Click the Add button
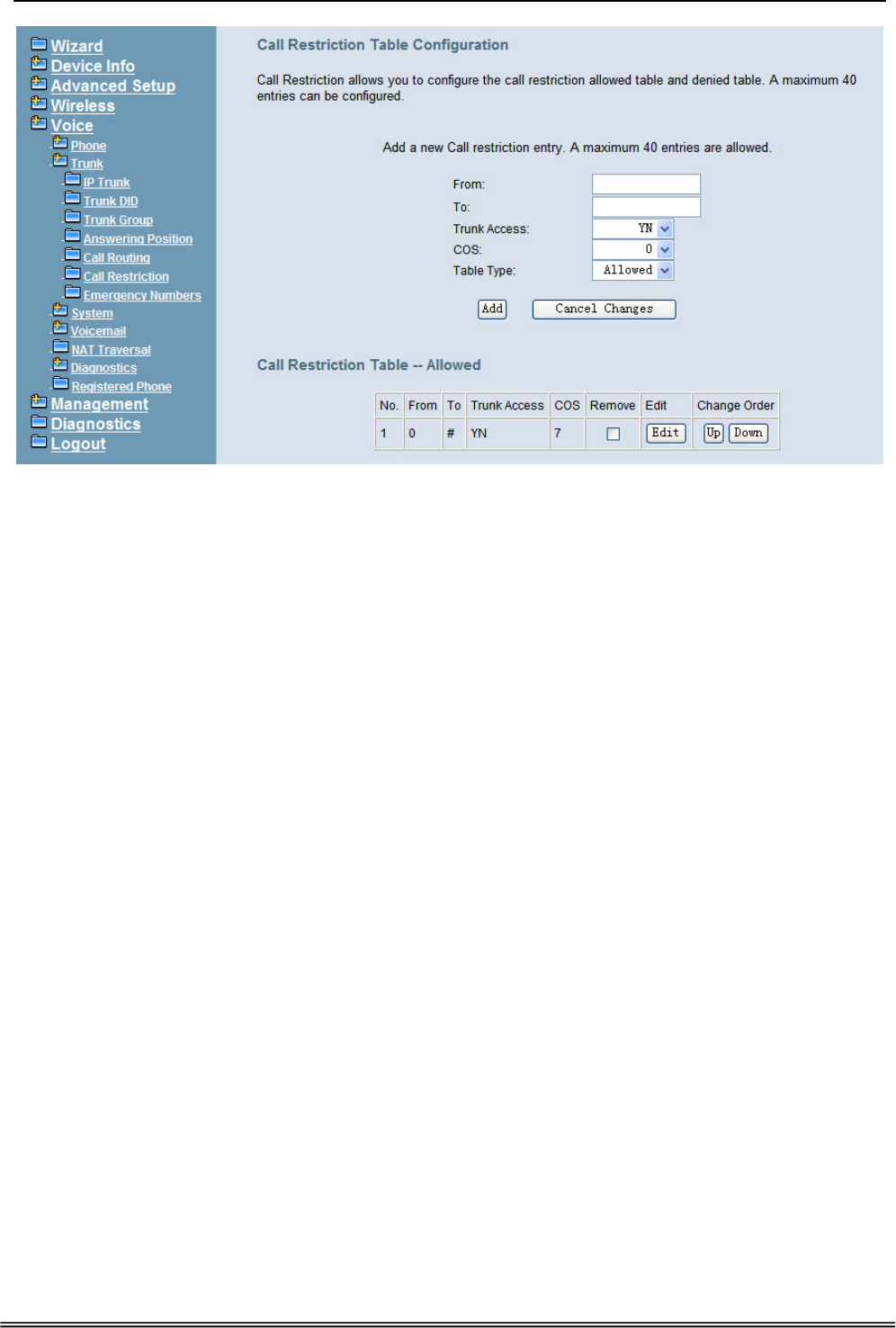Image resolution: width=896 pixels, height=1328 pixels. pyautogui.click(x=492, y=309)
